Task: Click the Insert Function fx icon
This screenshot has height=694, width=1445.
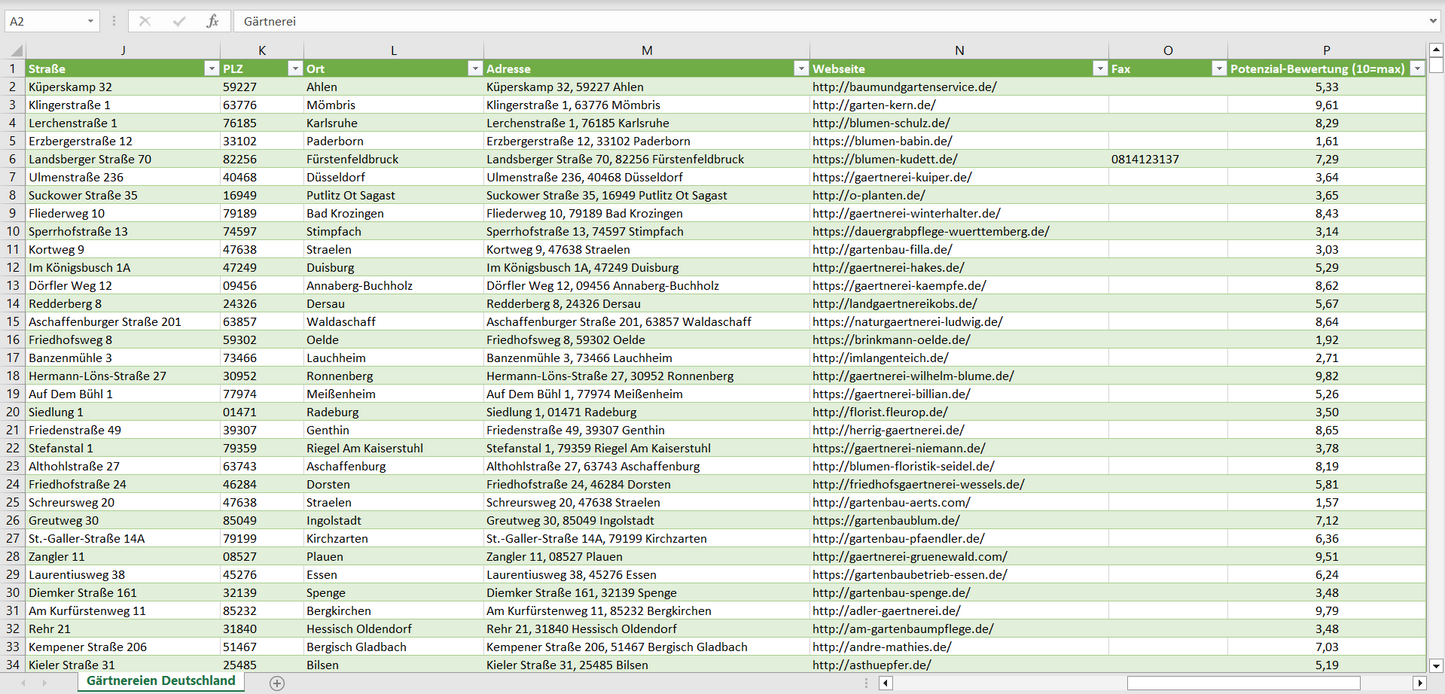Action: tap(212, 21)
